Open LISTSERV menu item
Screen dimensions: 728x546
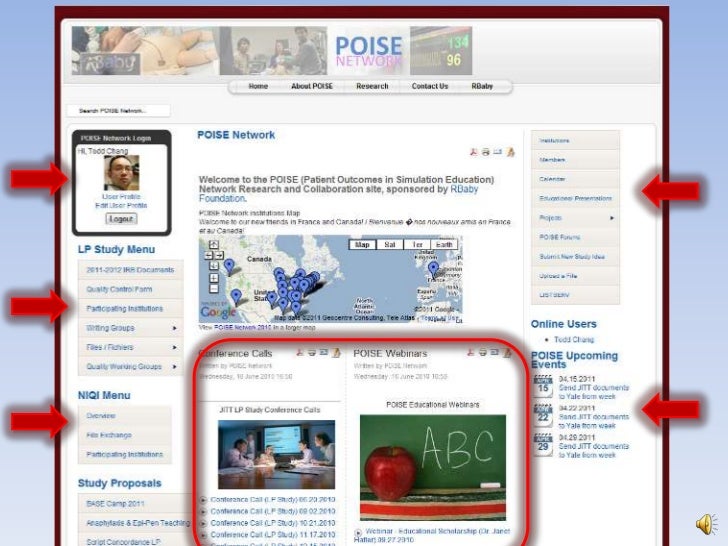(575, 295)
